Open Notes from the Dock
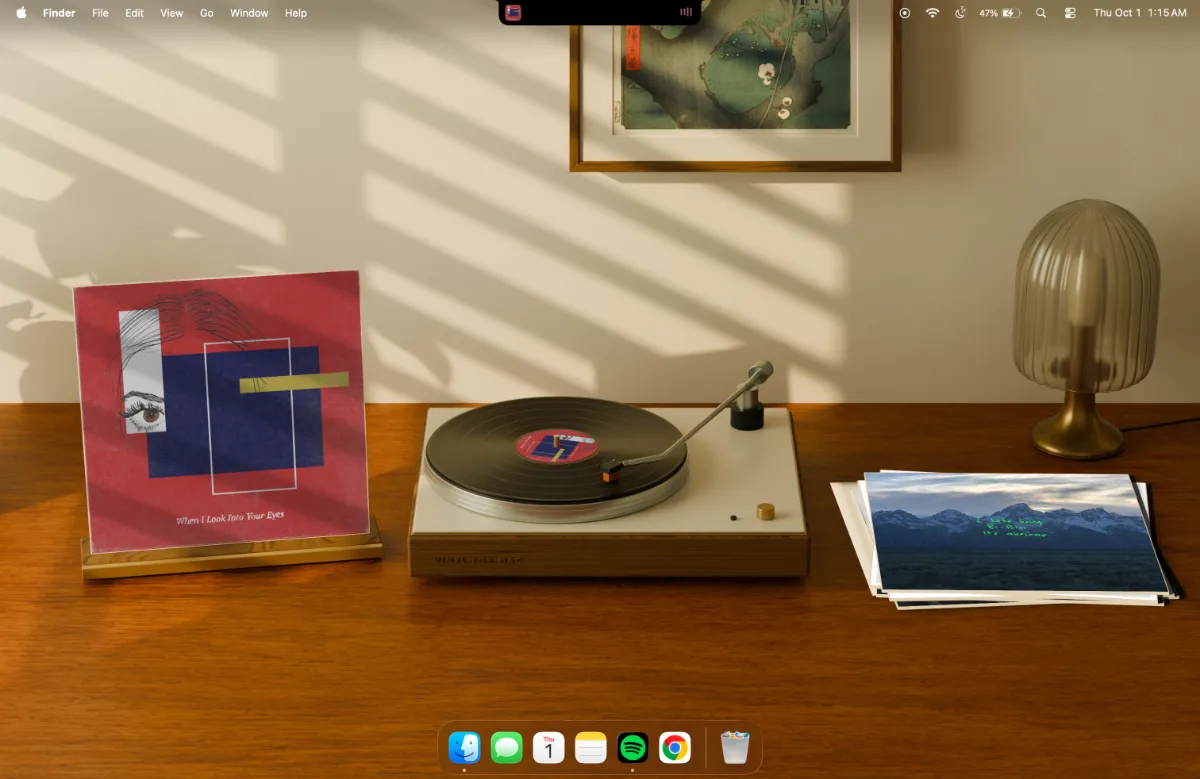1200x779 pixels. [x=591, y=747]
